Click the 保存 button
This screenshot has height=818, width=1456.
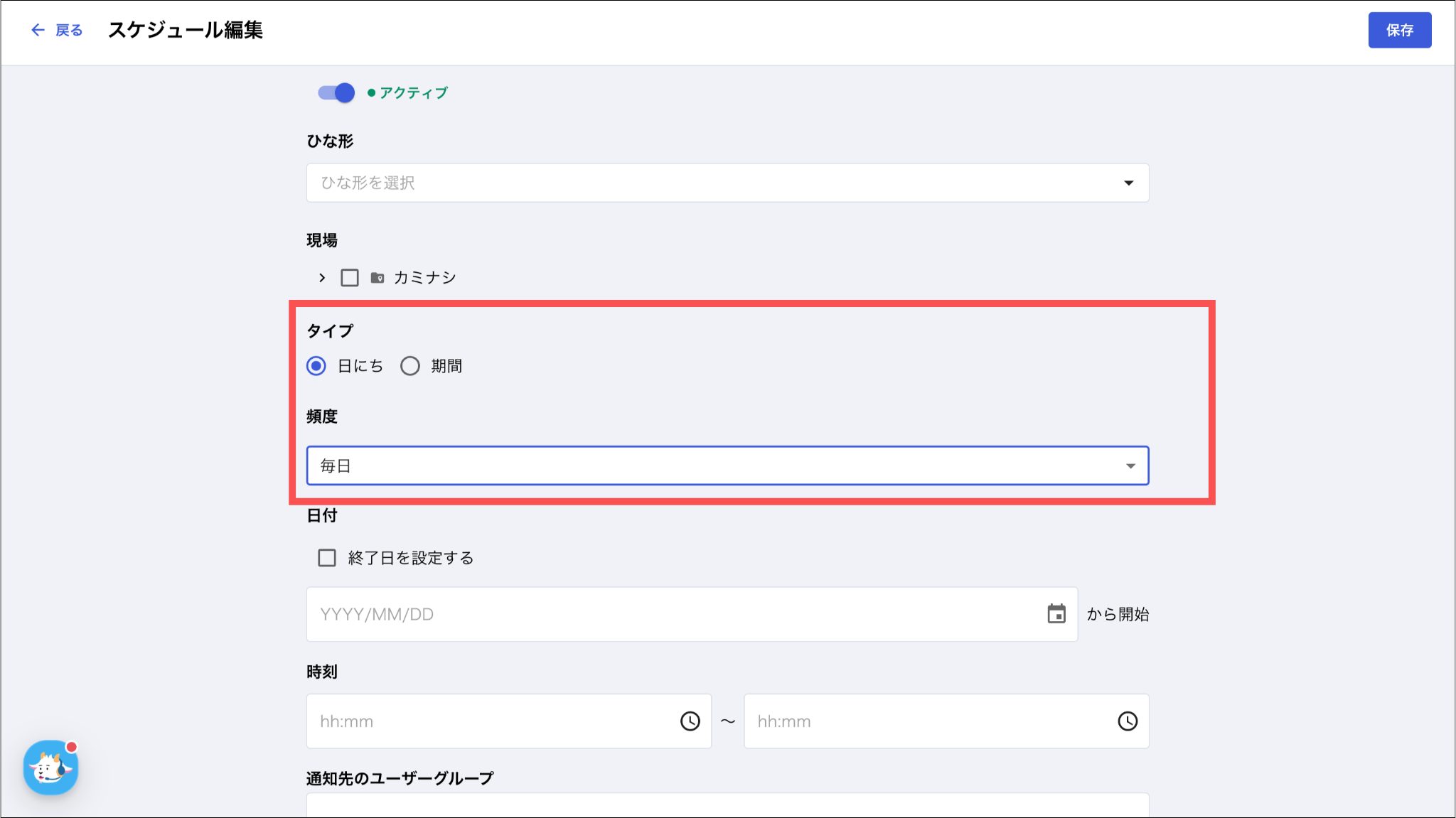(x=1400, y=30)
